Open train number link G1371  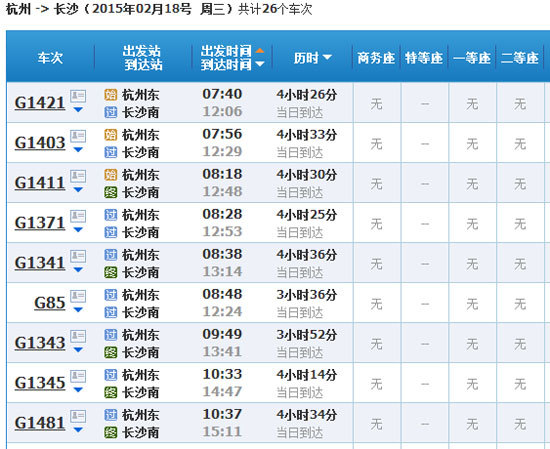40,223
